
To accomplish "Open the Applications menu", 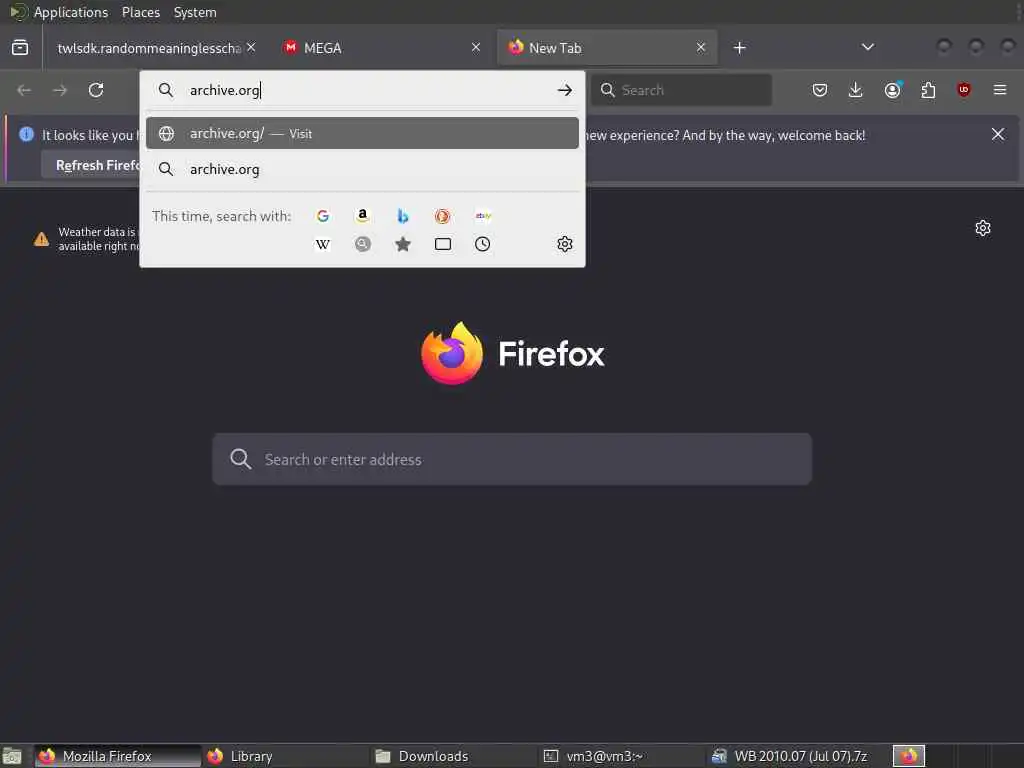I will coord(71,12).
